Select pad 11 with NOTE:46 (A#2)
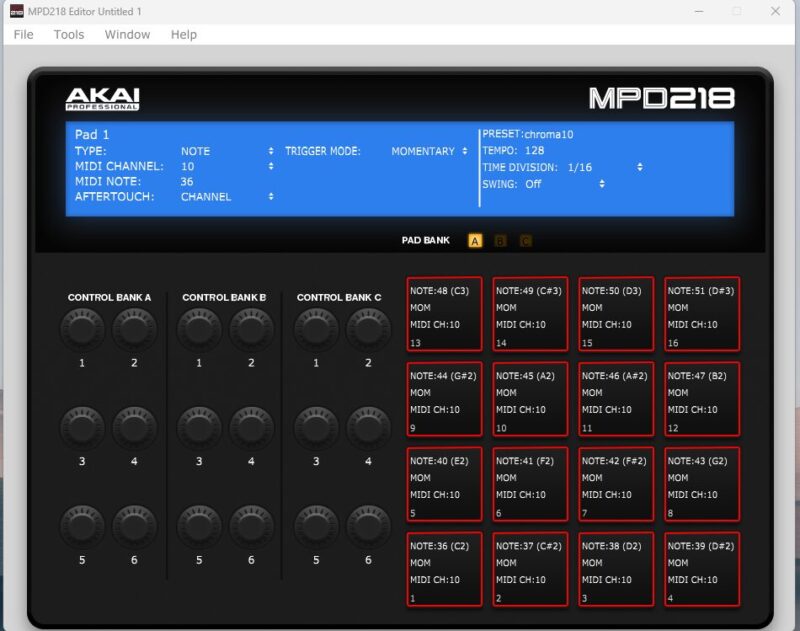The width and height of the screenshot is (800, 631). (x=616, y=399)
